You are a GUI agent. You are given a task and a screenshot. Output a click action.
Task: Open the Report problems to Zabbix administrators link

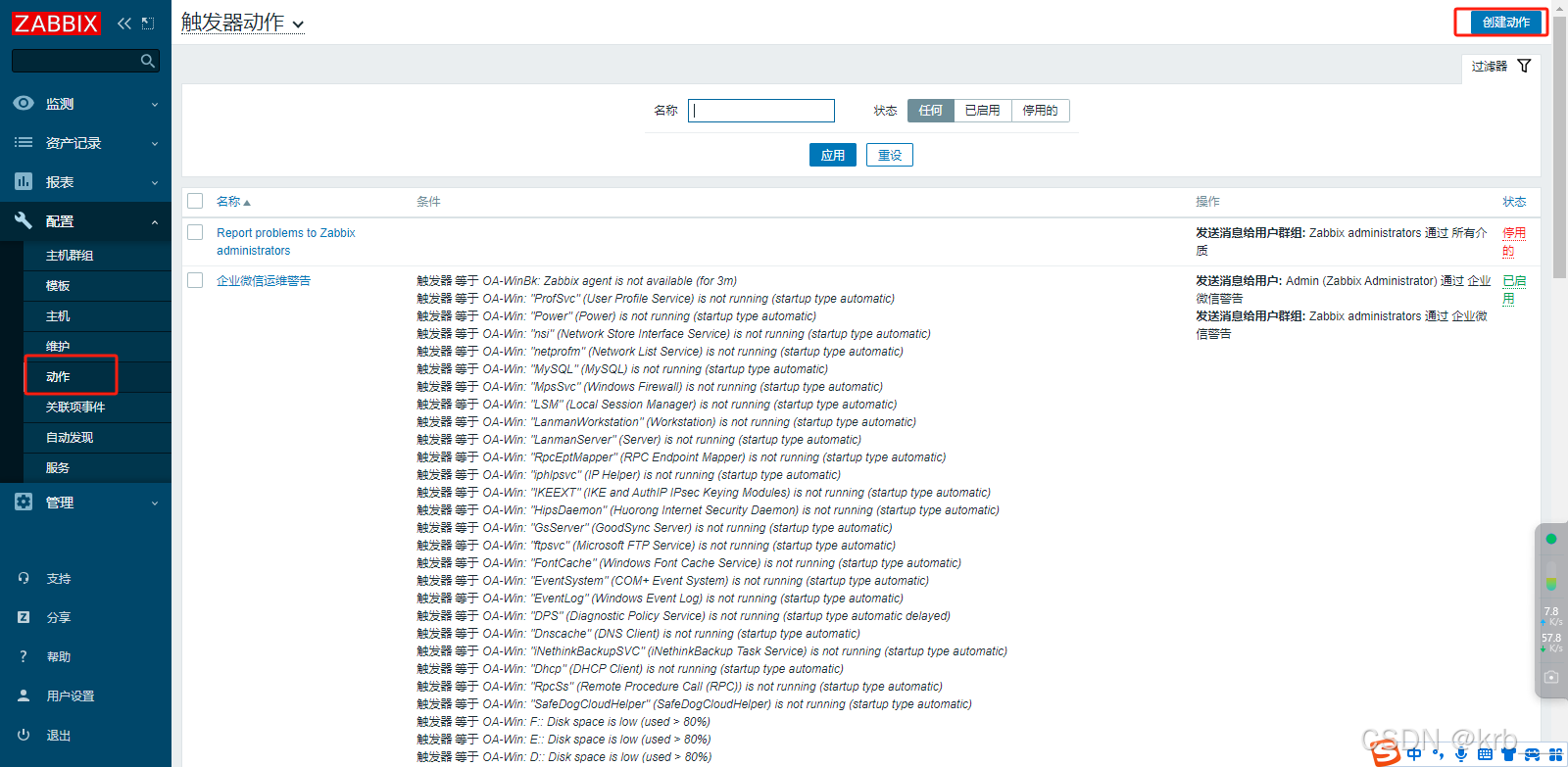[285, 241]
